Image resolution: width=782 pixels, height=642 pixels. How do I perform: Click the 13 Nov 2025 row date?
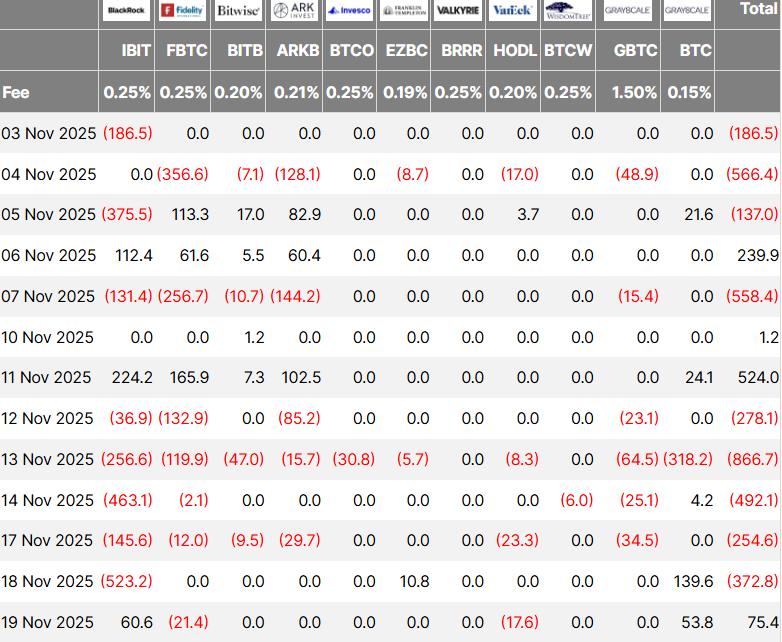(48, 459)
